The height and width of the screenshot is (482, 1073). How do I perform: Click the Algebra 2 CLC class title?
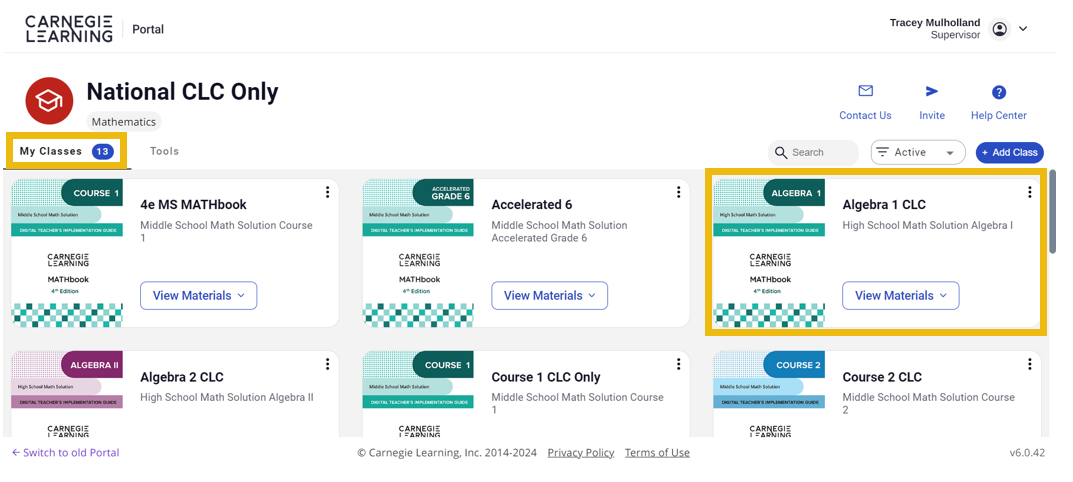[x=182, y=377]
